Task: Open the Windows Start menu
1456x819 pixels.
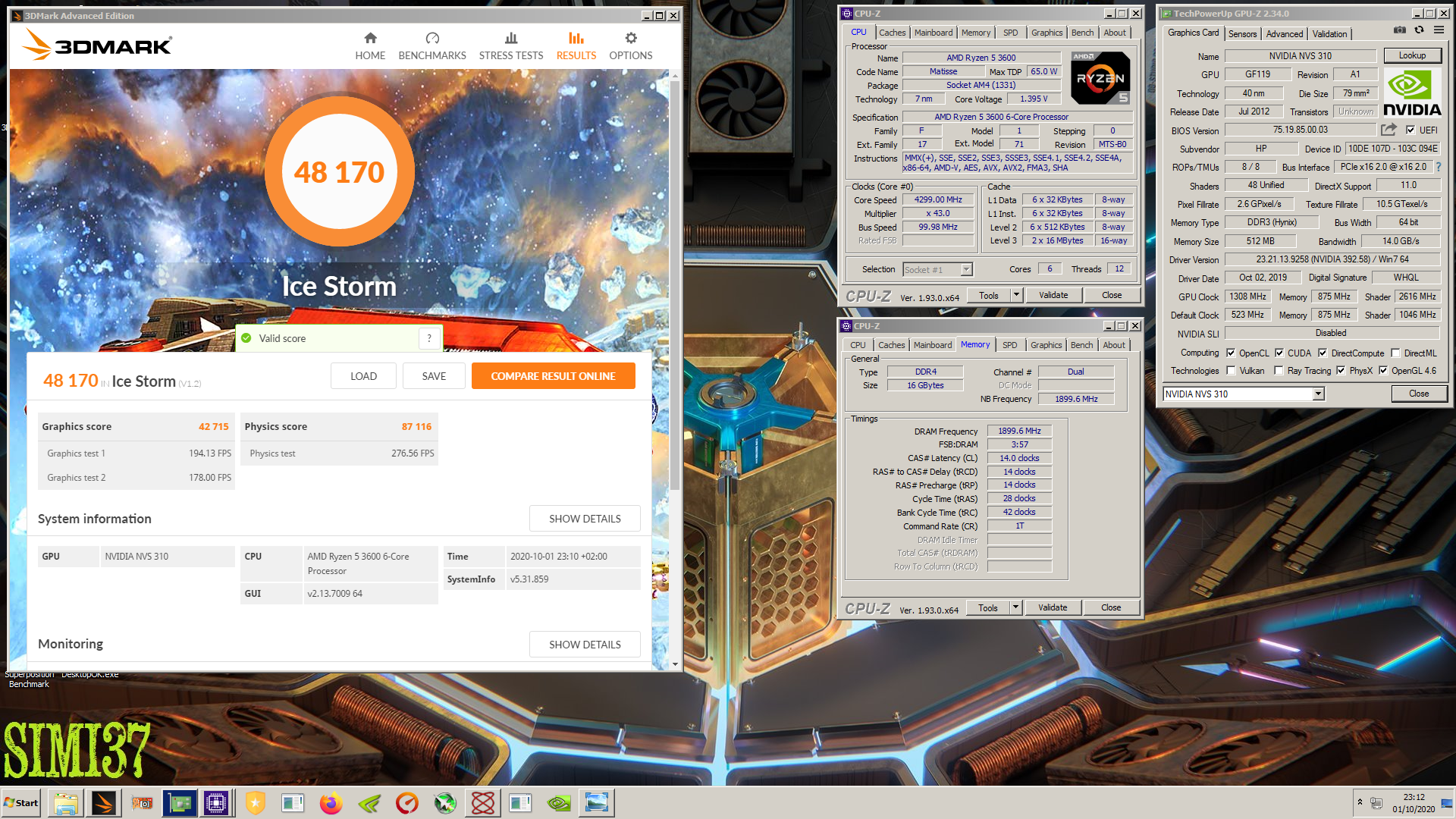Action: pyautogui.click(x=21, y=803)
